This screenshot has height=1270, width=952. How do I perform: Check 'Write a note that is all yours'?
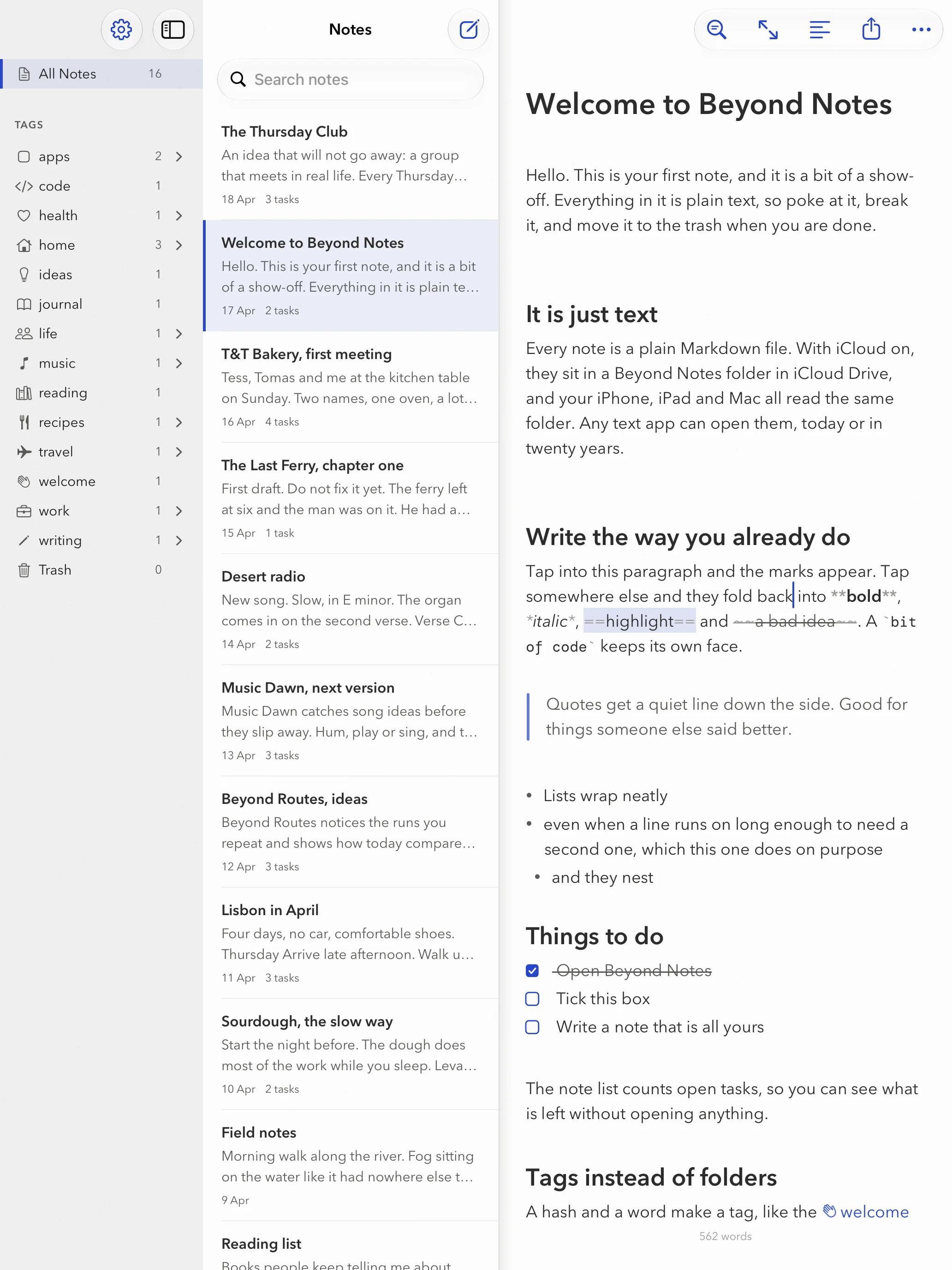click(533, 1028)
